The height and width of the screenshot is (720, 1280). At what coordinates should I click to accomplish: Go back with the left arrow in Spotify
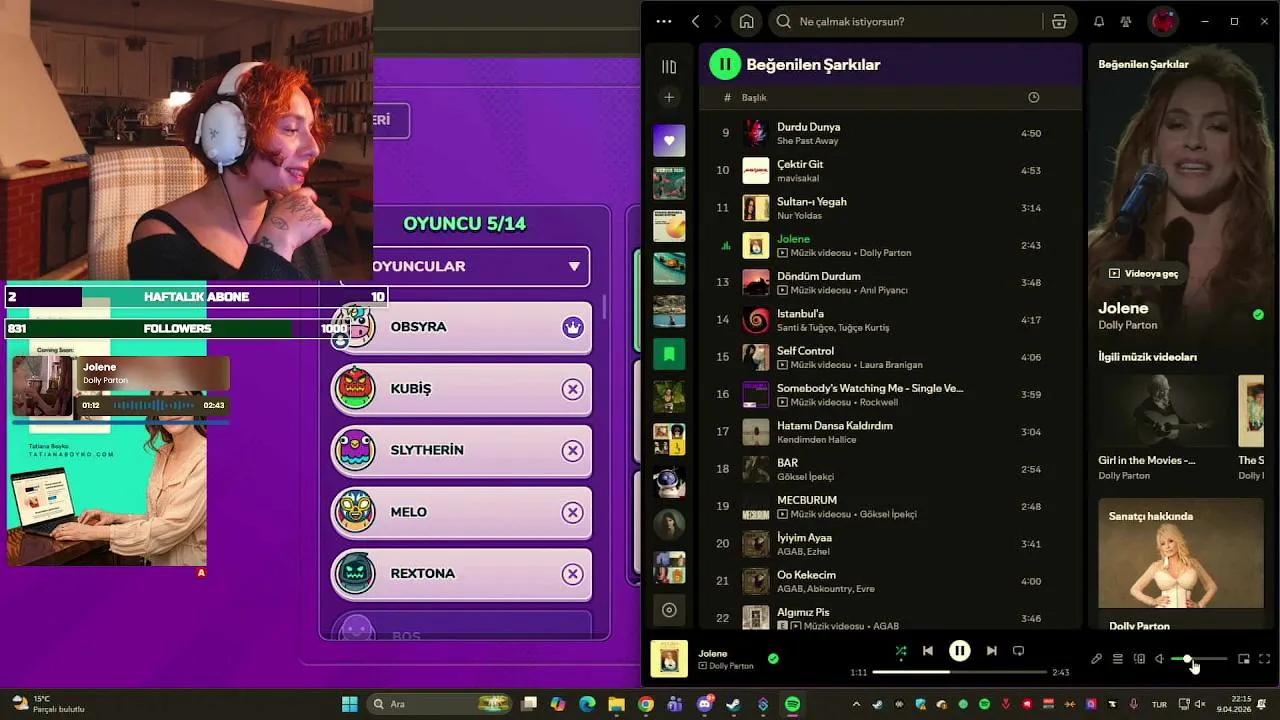696,21
